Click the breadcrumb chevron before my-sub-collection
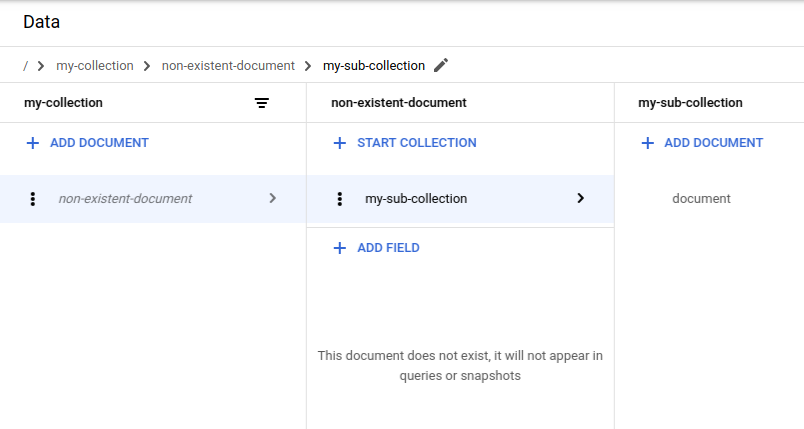 coord(308,66)
